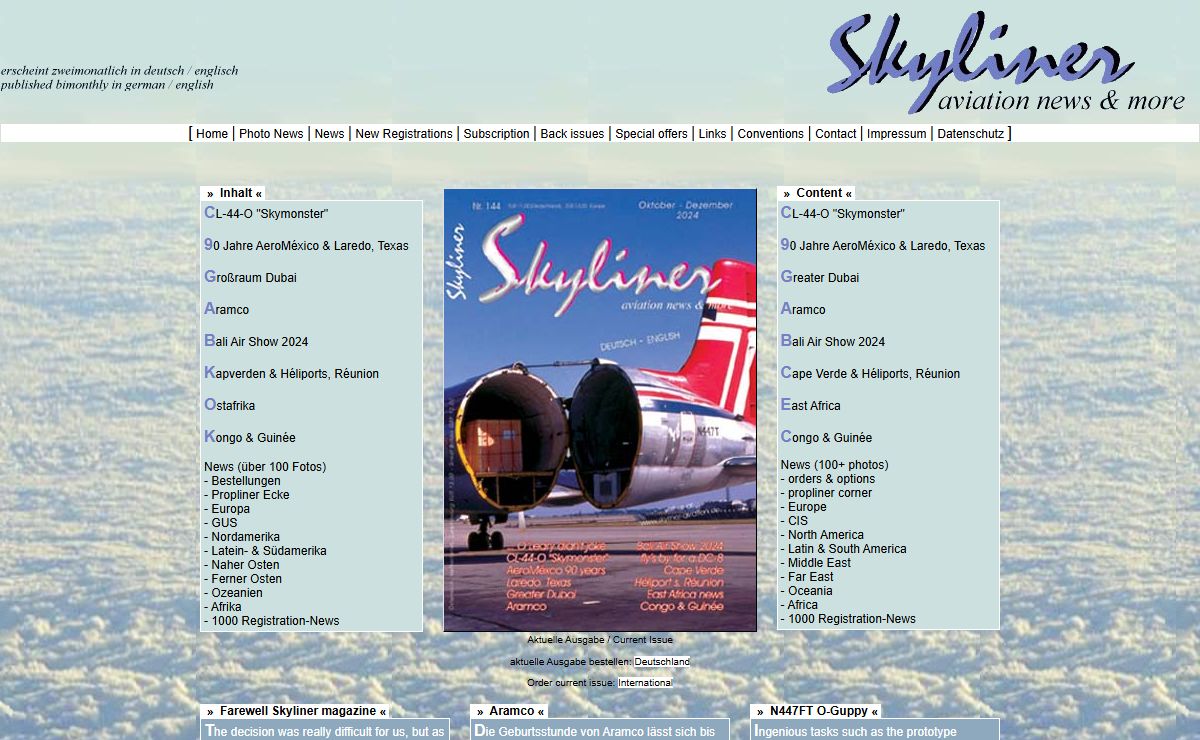Viewport: 1200px width, 740px height.
Task: Click the Content section heading
Action: [x=817, y=193]
